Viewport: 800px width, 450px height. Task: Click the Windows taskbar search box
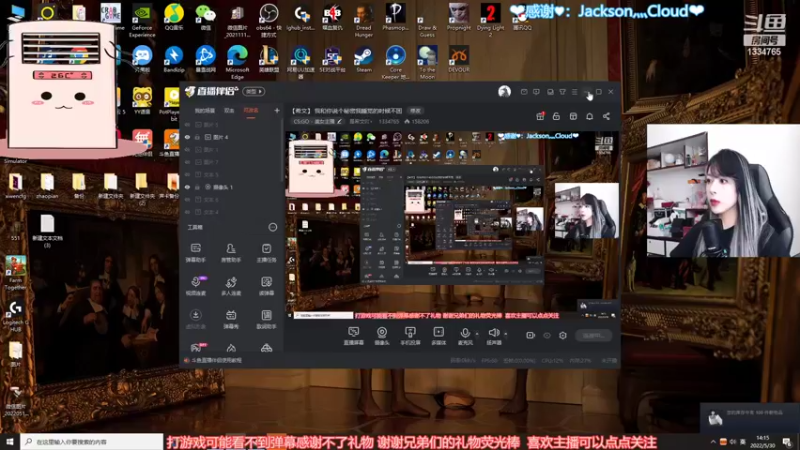pos(92,442)
